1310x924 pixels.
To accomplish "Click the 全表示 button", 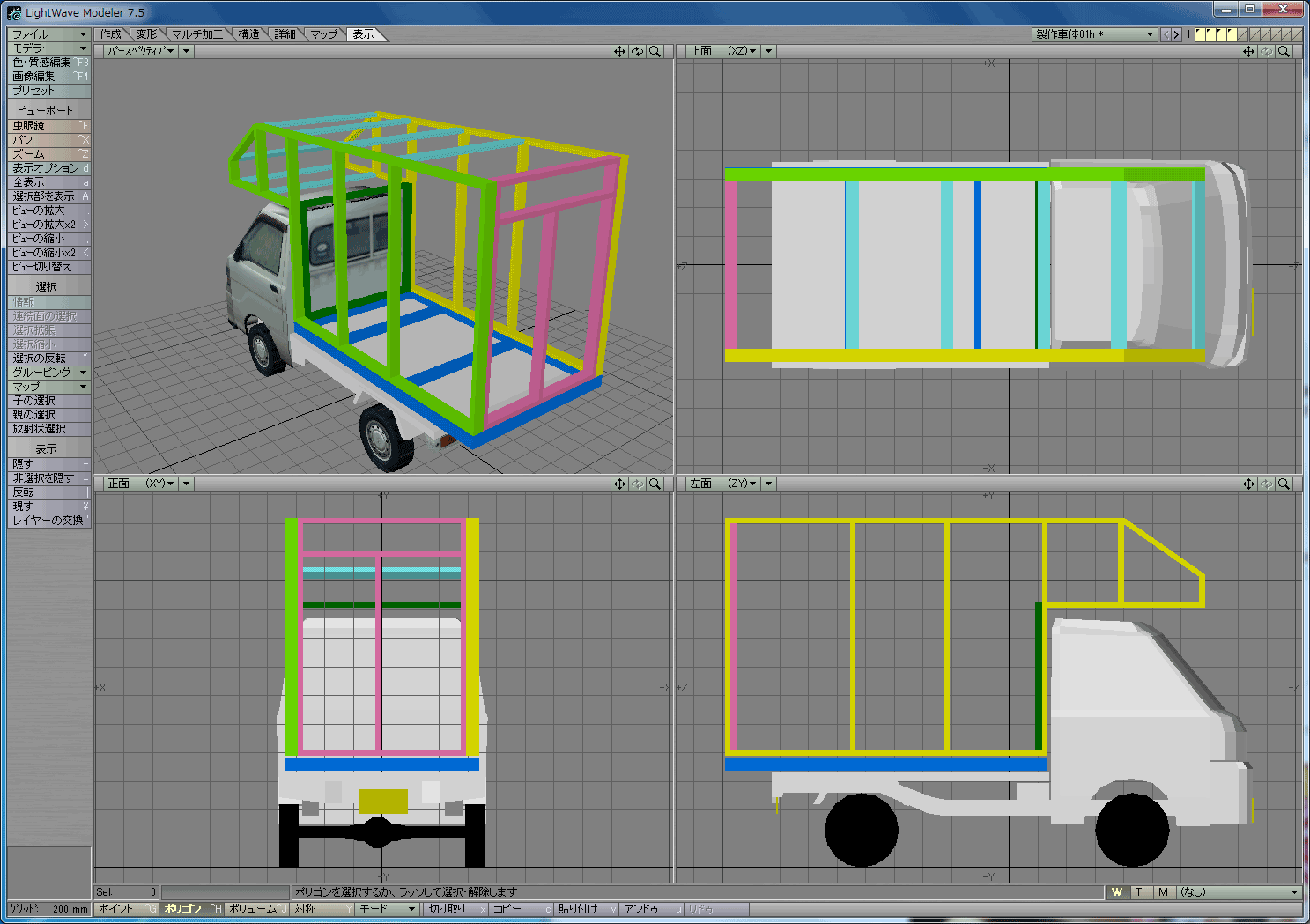I will 49,182.
